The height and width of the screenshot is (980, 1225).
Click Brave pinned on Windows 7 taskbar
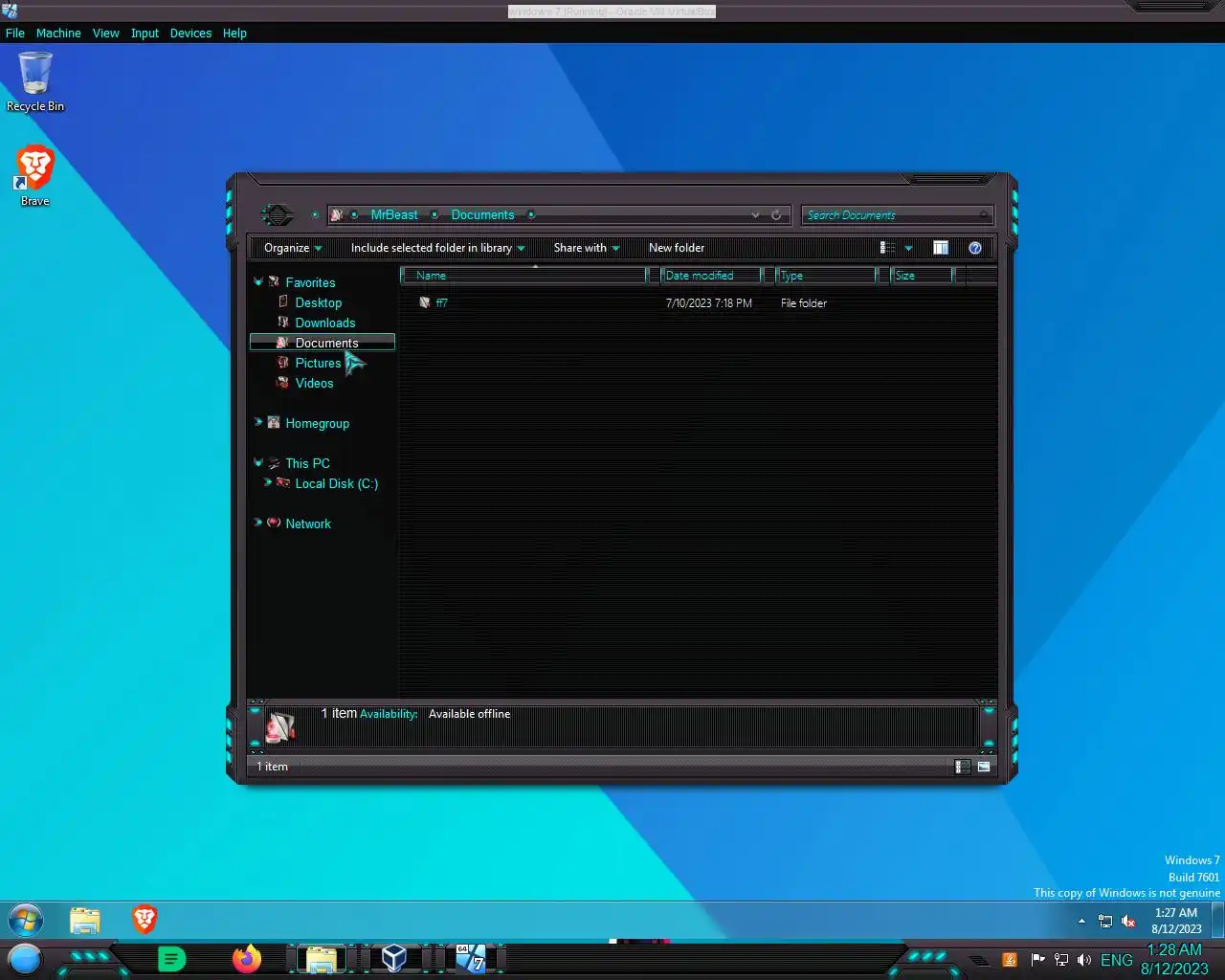coord(145,920)
